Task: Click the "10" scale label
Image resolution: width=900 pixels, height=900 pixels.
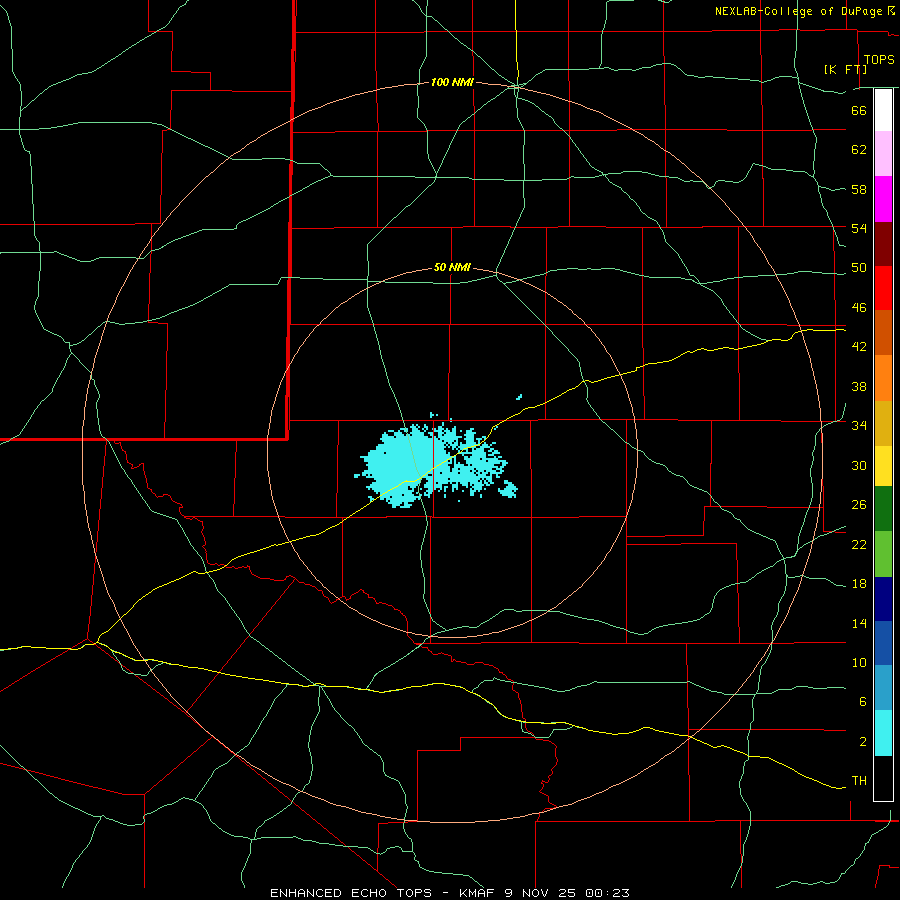Action: (x=859, y=662)
